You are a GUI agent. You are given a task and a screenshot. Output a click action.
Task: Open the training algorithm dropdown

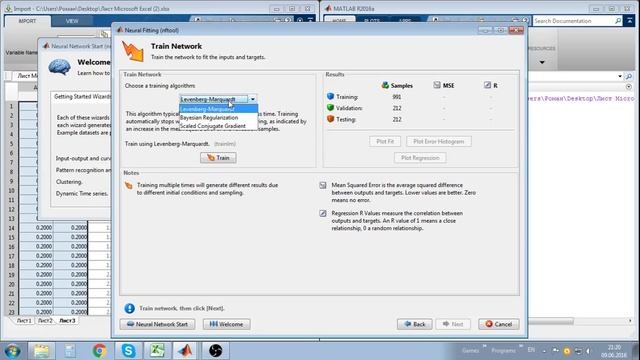(253, 99)
